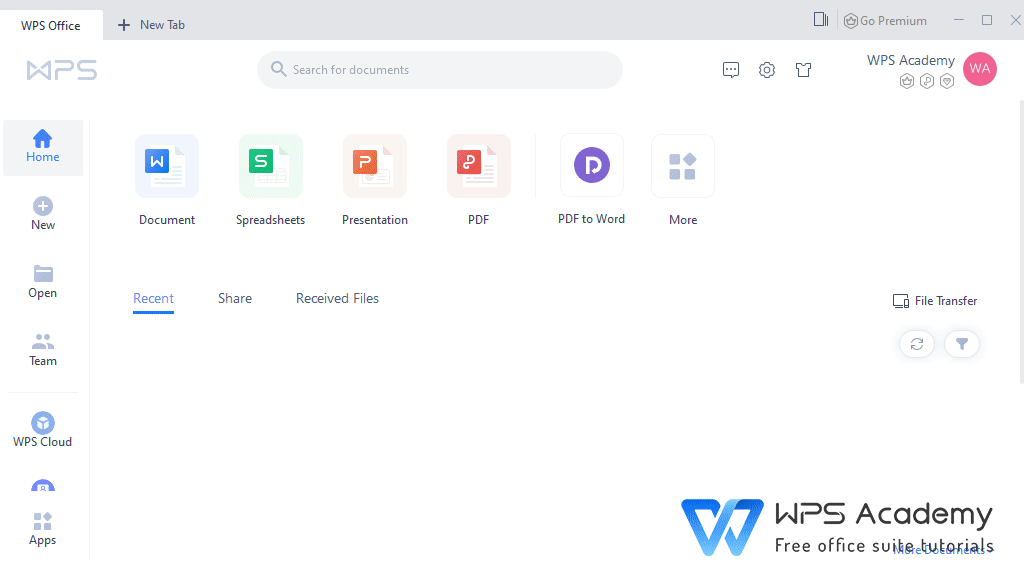The width and height of the screenshot is (1024, 576).
Task: Click the partially hidden account icon above Apps
Action: click(x=43, y=486)
